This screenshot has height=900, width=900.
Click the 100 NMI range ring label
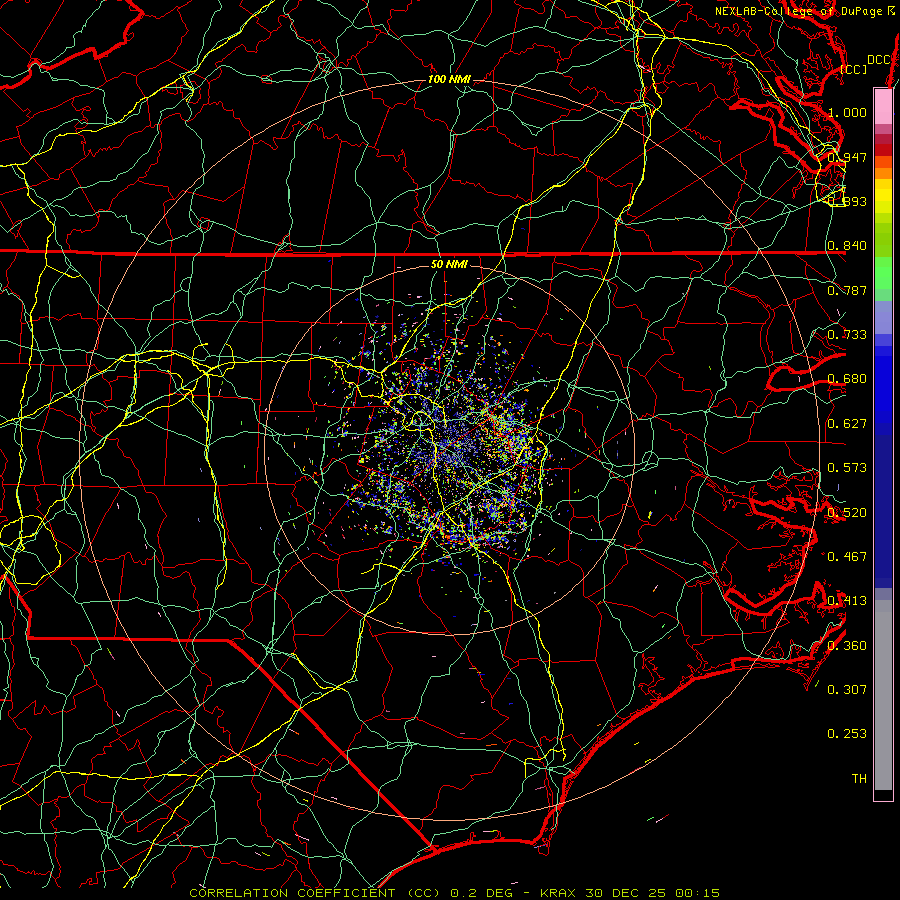point(449,79)
